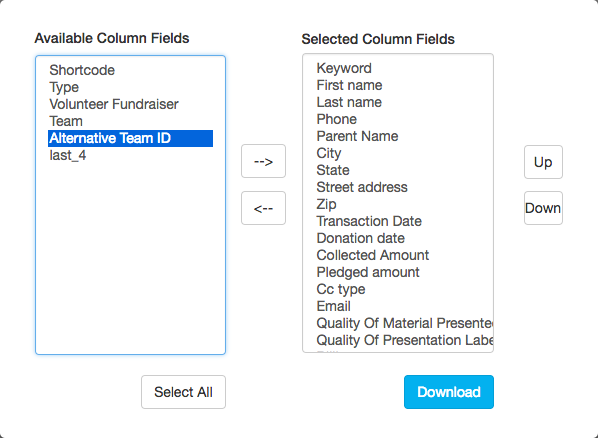598x438 pixels.
Task: Click the left arrow (<--) move button
Action: point(263,208)
